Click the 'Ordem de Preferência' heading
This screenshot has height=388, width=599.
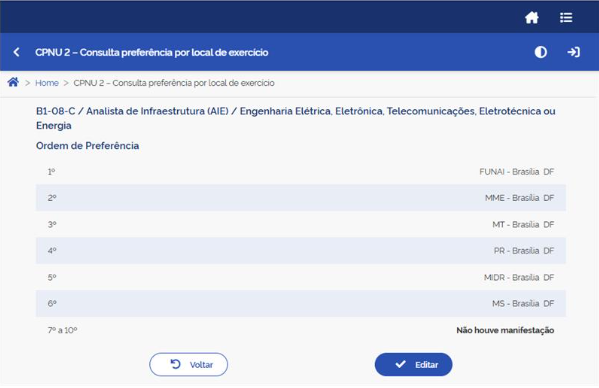pyautogui.click(x=87, y=146)
